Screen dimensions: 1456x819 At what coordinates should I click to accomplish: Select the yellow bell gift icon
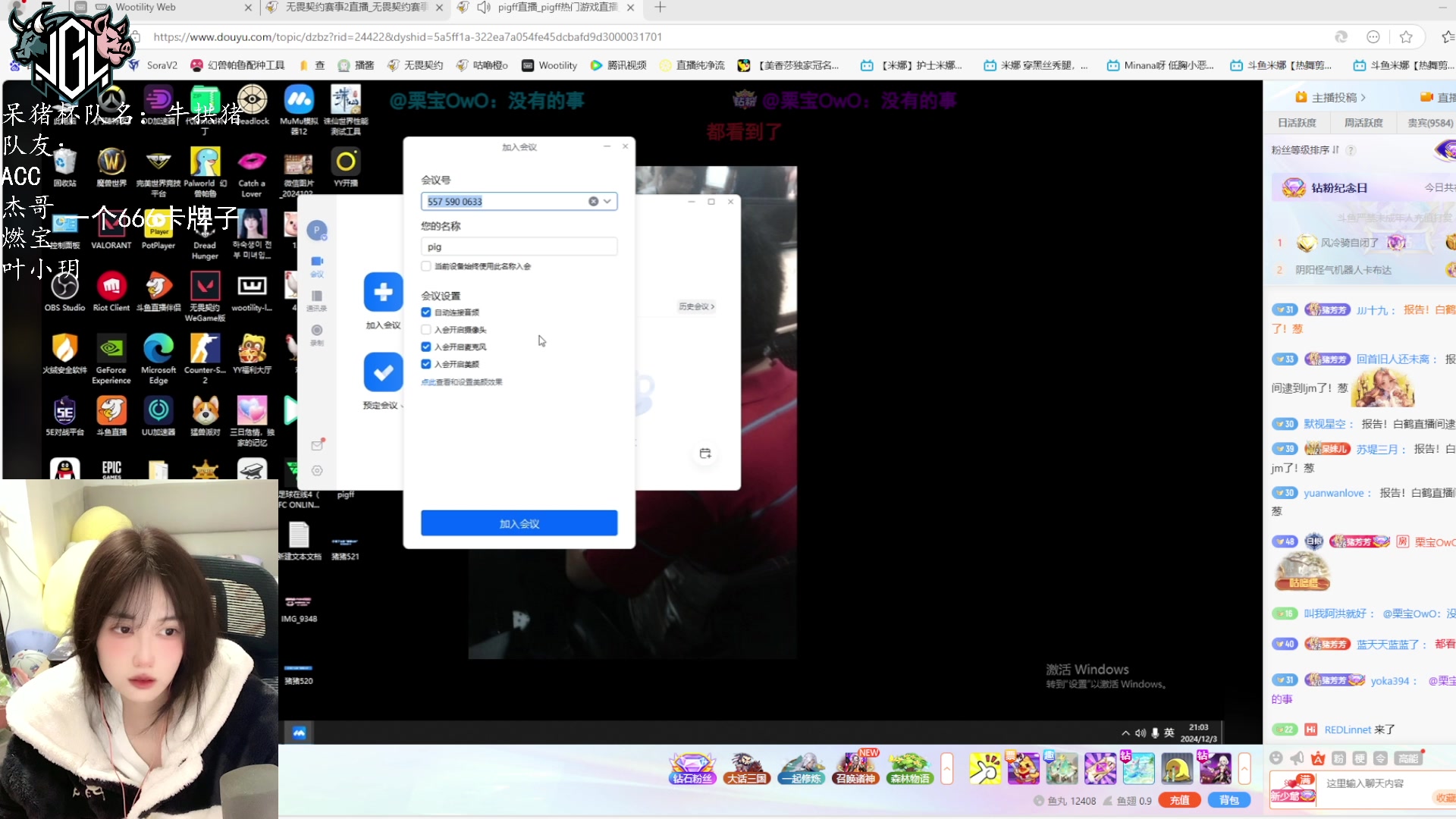click(1177, 769)
